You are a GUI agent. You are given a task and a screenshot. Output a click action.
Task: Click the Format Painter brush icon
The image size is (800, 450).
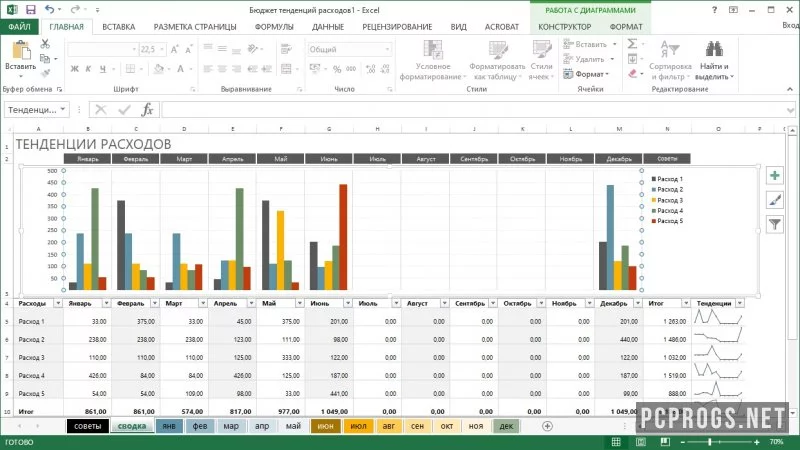click(x=45, y=73)
